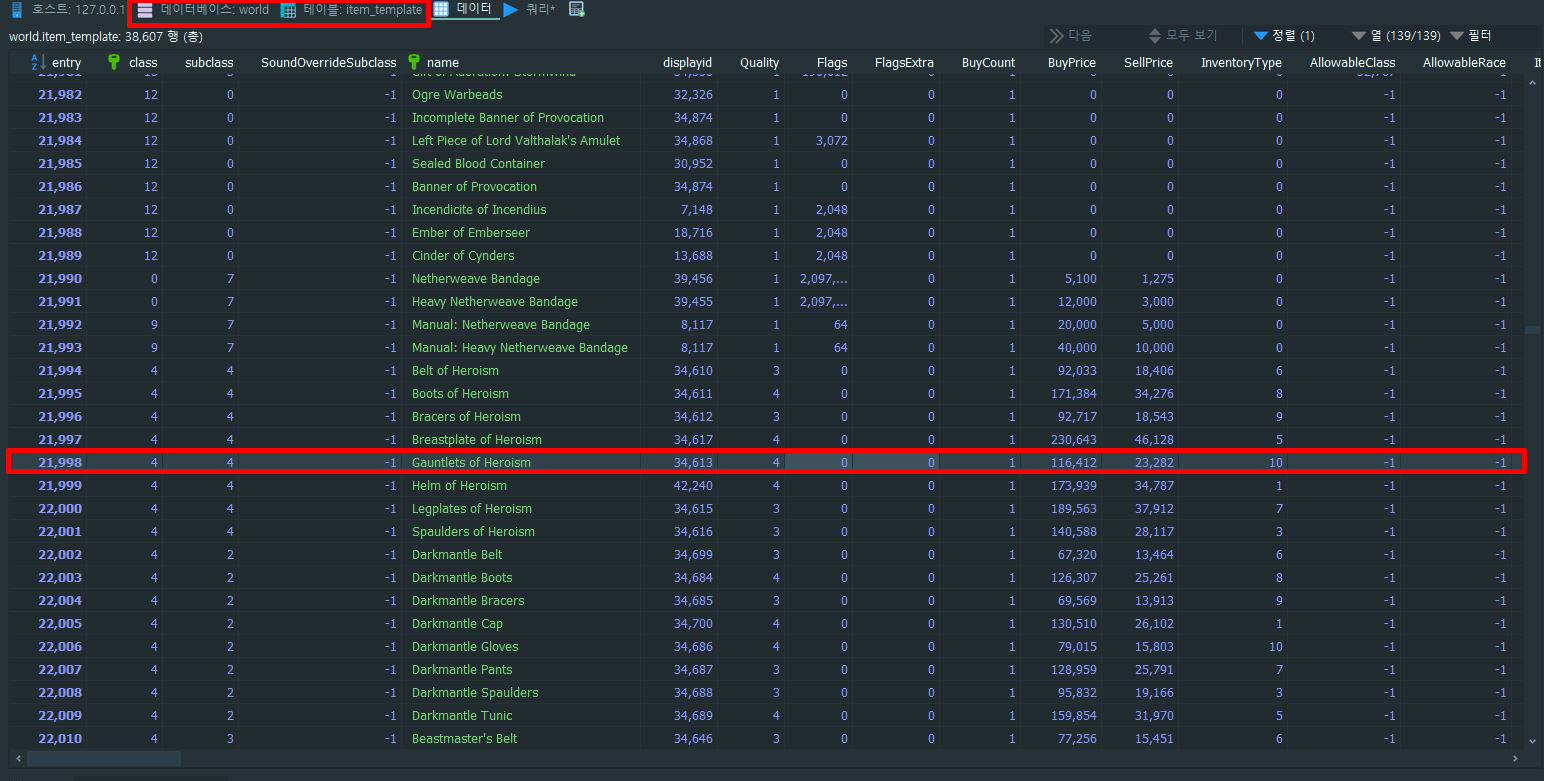Image resolution: width=1544 pixels, height=781 pixels.
Task: Click entry value 21,998
Action: (x=60, y=463)
